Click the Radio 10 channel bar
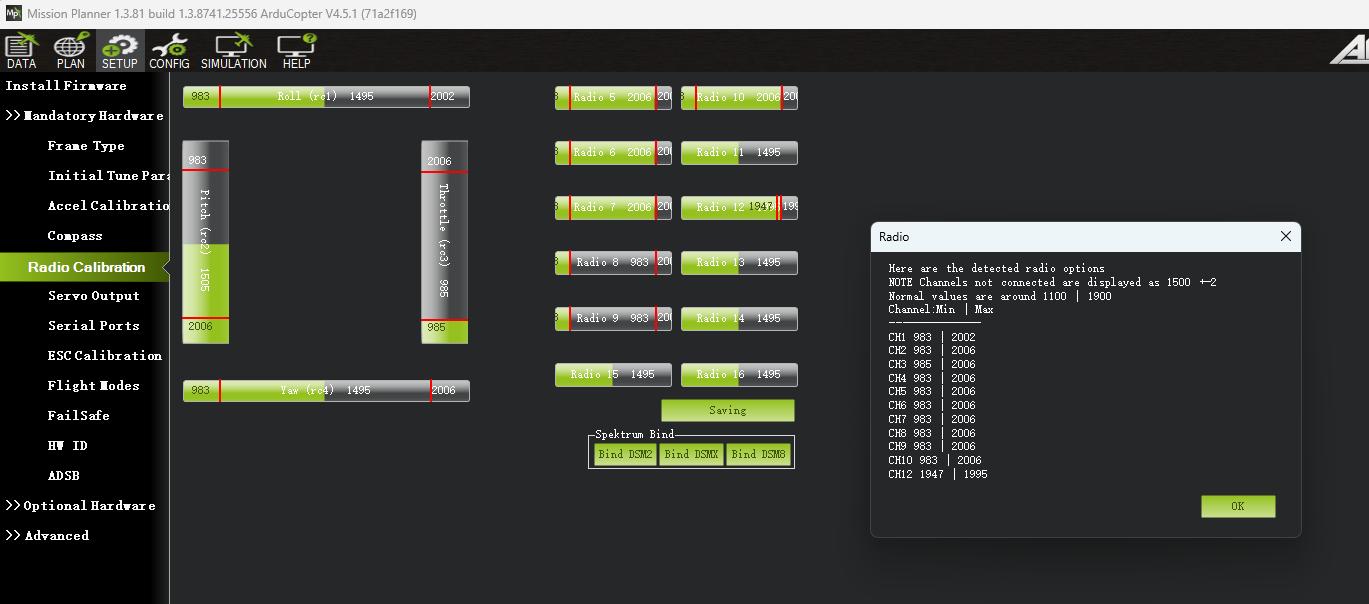 [x=739, y=97]
